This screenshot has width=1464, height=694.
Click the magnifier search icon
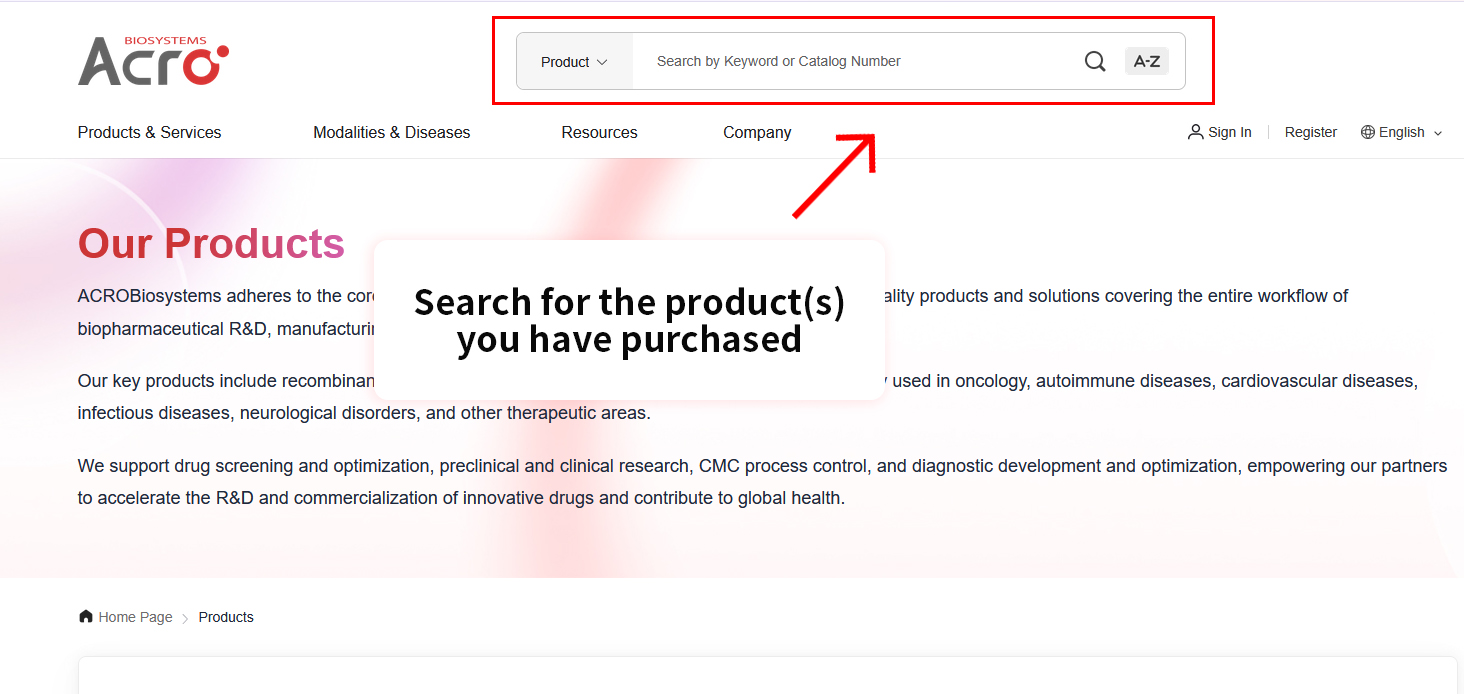[1095, 61]
